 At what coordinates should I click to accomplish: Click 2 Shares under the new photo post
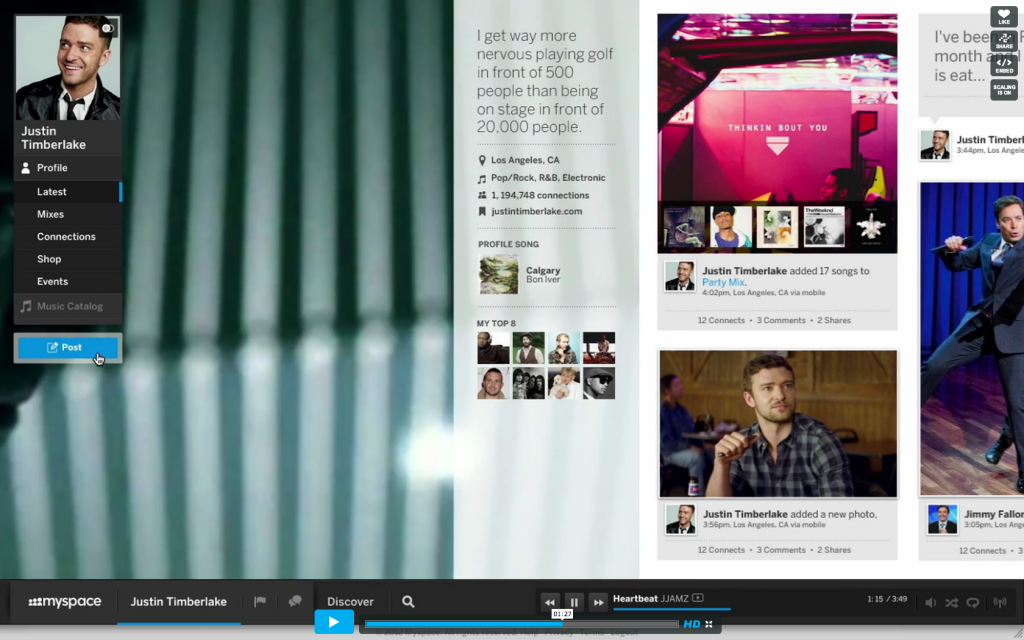coord(834,551)
